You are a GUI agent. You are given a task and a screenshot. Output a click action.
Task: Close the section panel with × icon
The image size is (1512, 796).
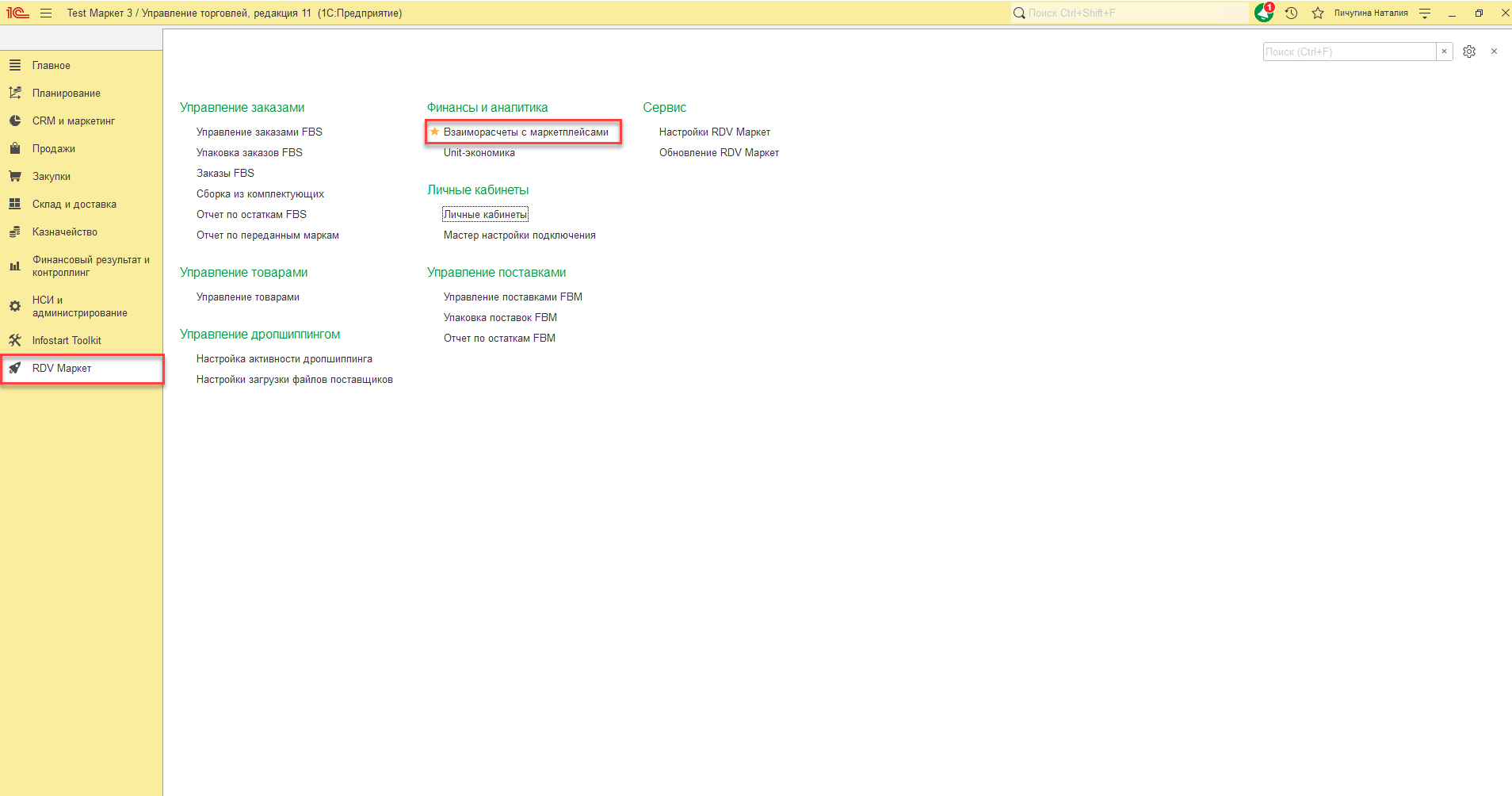pos(1494,52)
